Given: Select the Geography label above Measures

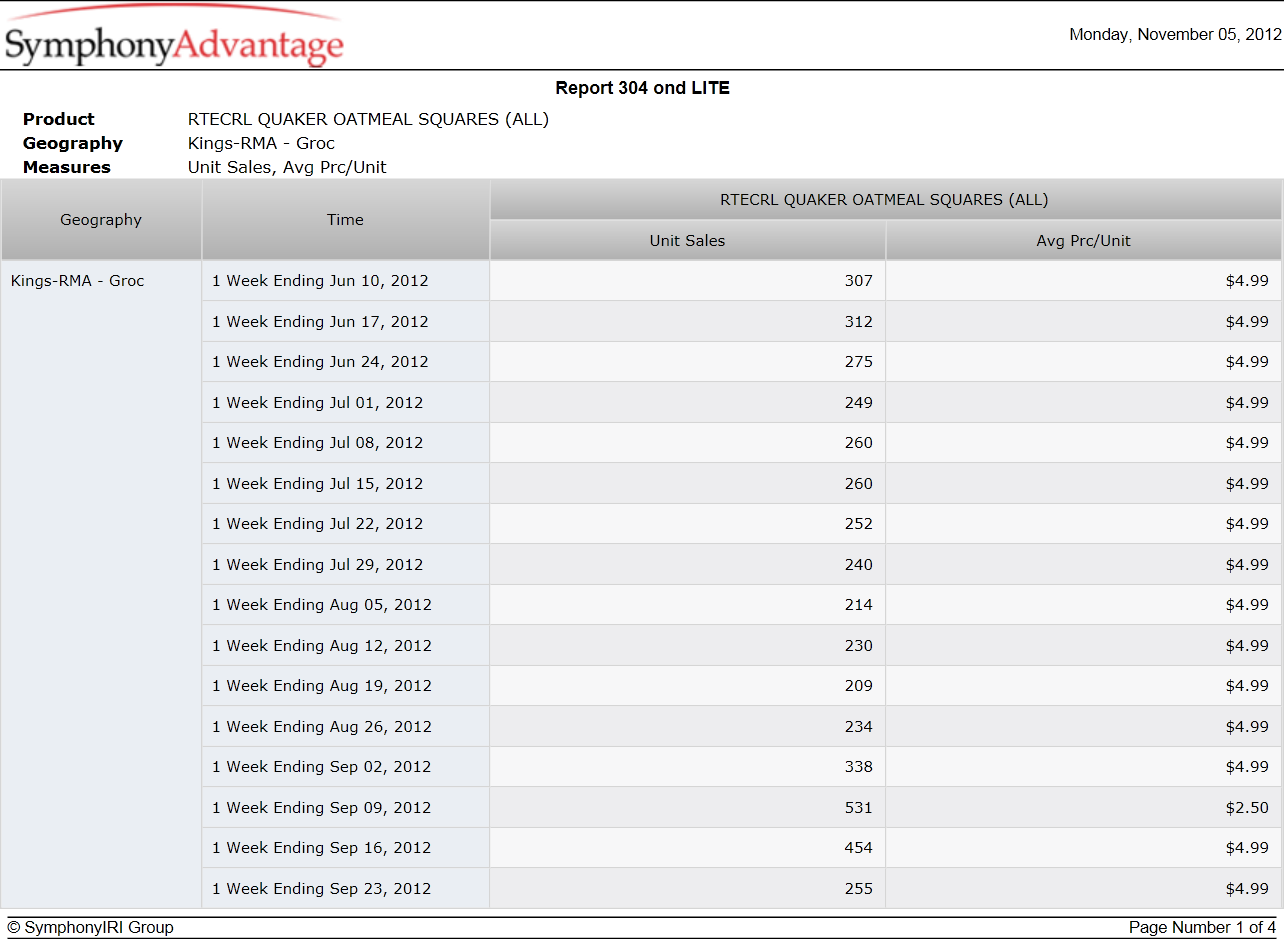Looking at the screenshot, I should (x=73, y=143).
